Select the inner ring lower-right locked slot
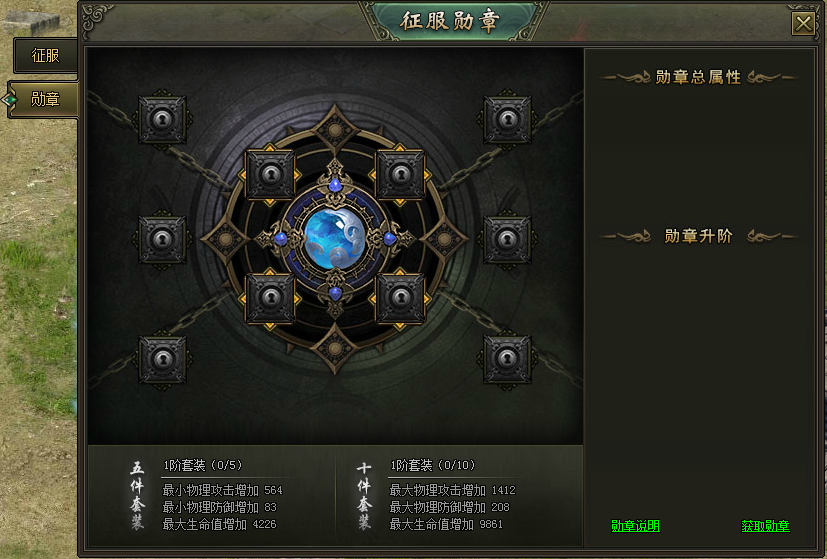Screen dimensions: 827x559 (400, 298)
